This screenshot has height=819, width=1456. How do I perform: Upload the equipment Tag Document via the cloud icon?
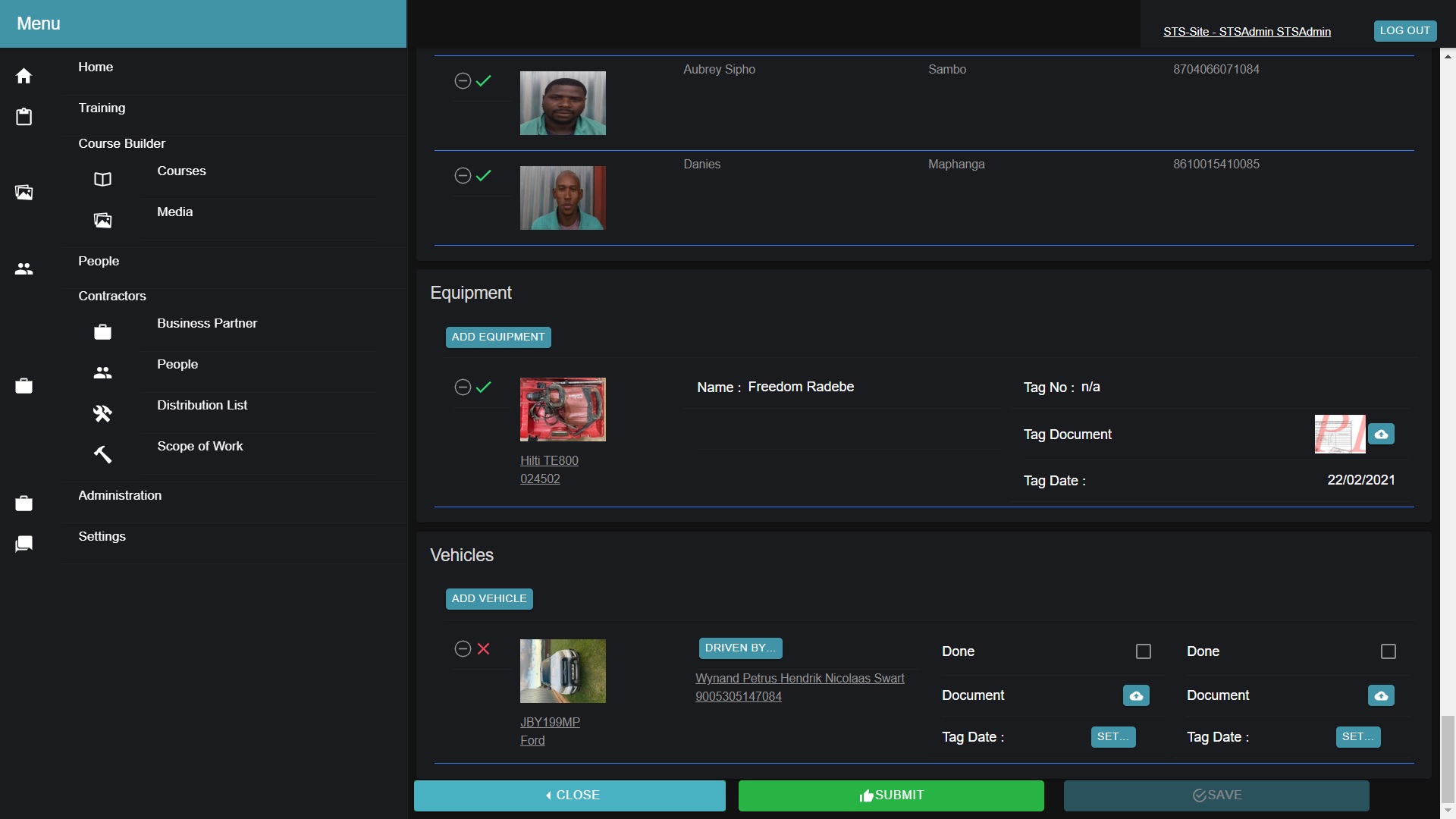(1381, 435)
